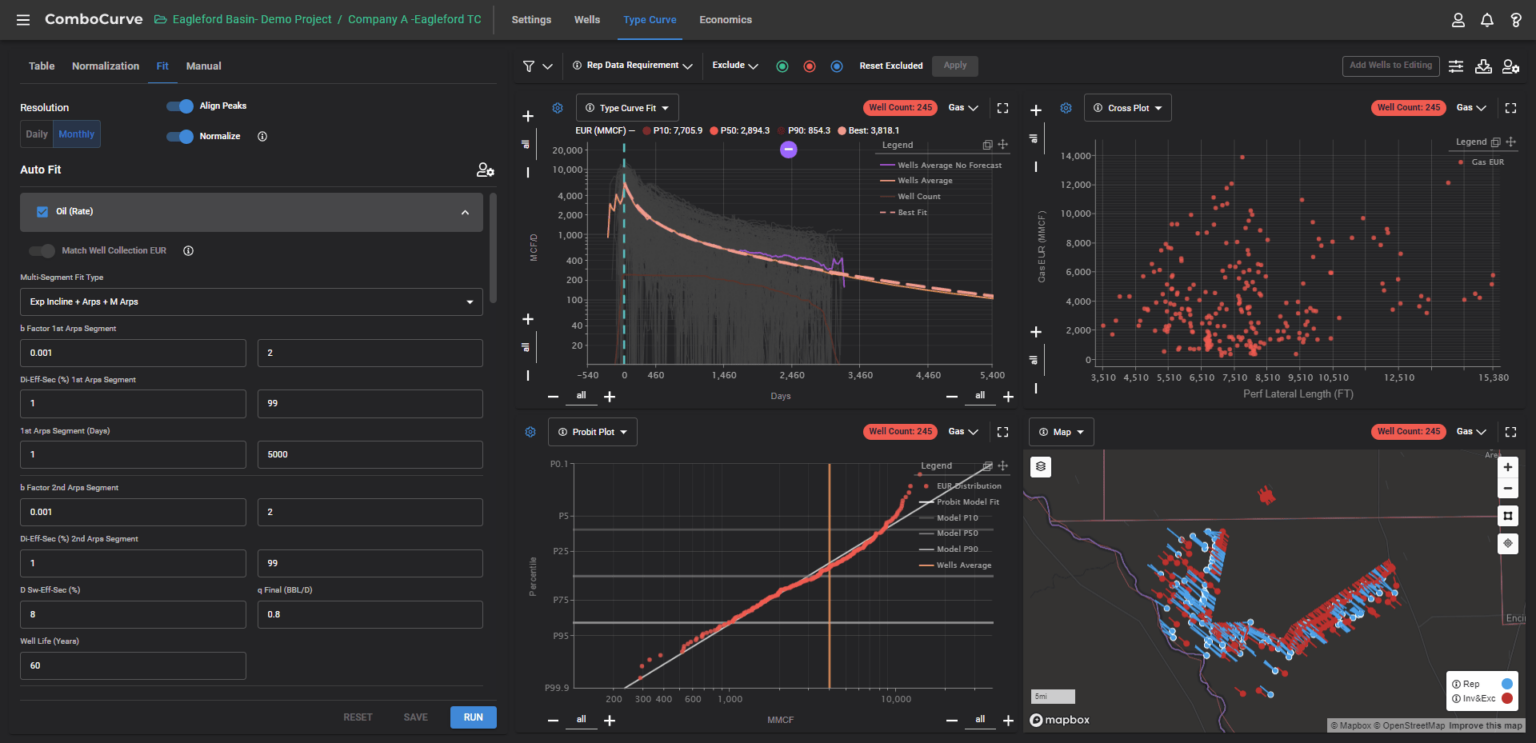Expand the Type Curve Fit chart to fullscreen

coord(1002,107)
